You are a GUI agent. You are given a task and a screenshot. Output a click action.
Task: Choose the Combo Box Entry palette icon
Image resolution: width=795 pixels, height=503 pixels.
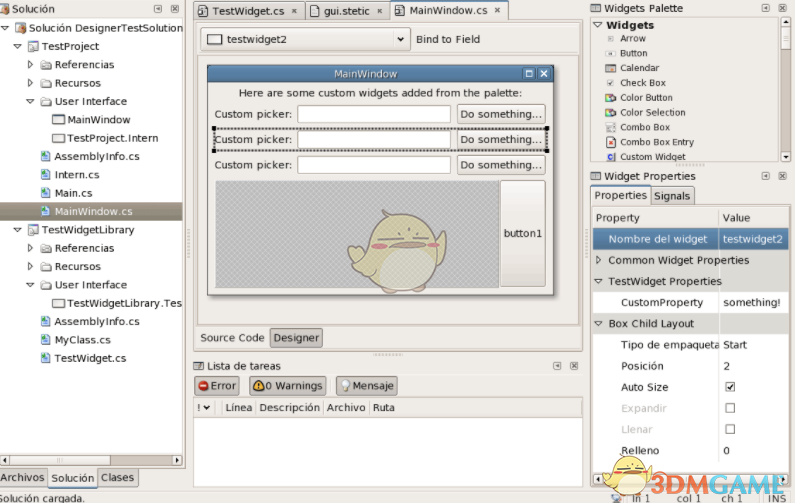[x=610, y=142]
